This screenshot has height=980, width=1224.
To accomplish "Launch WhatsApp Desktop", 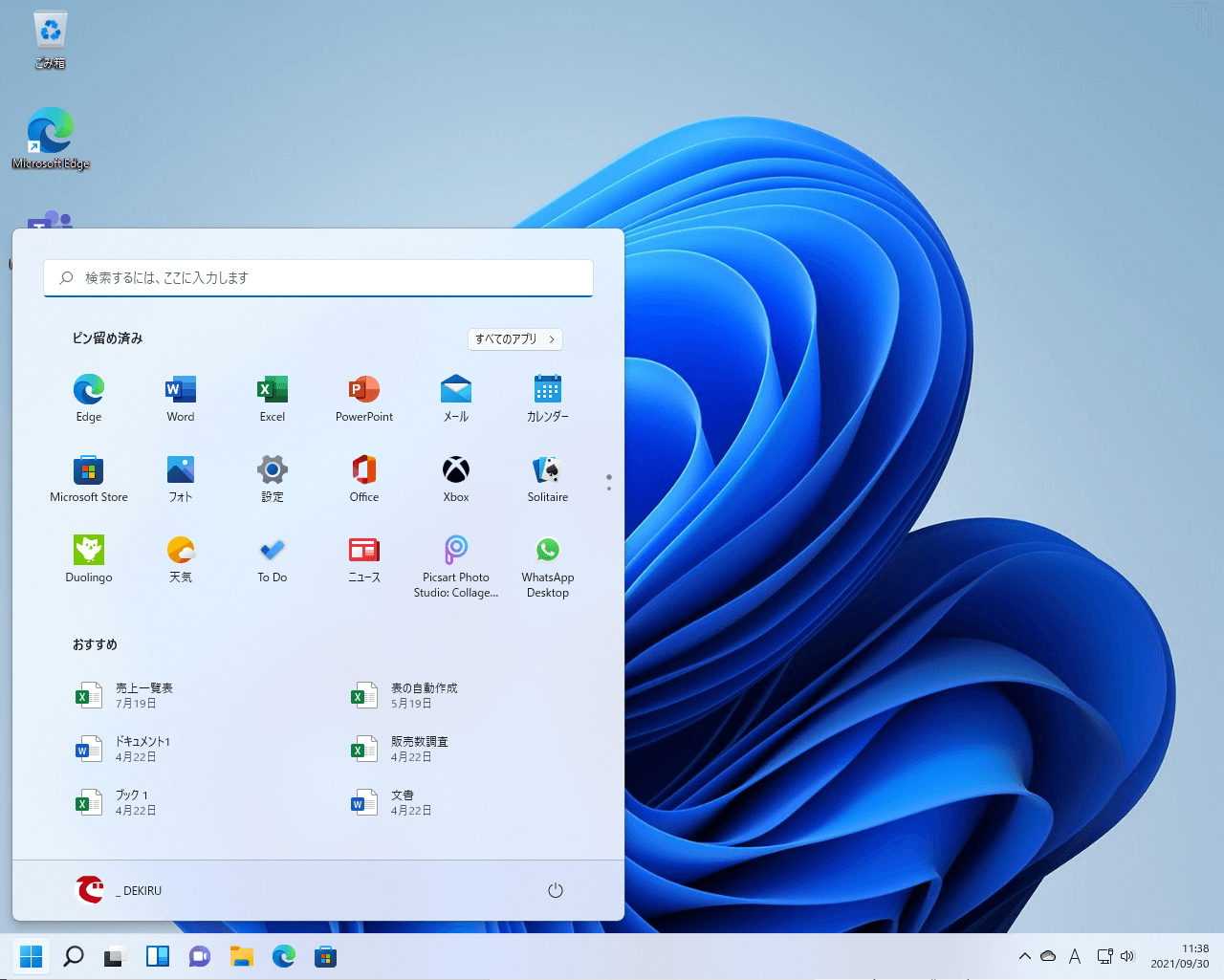I will pos(548,566).
